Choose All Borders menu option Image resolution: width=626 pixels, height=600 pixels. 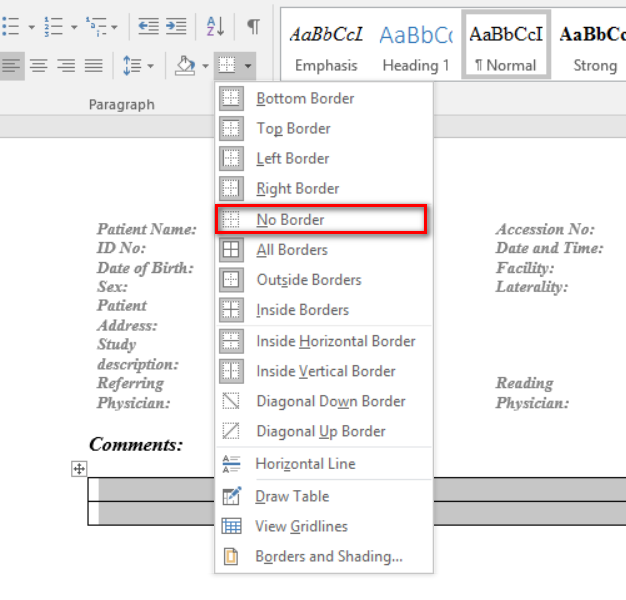click(291, 250)
